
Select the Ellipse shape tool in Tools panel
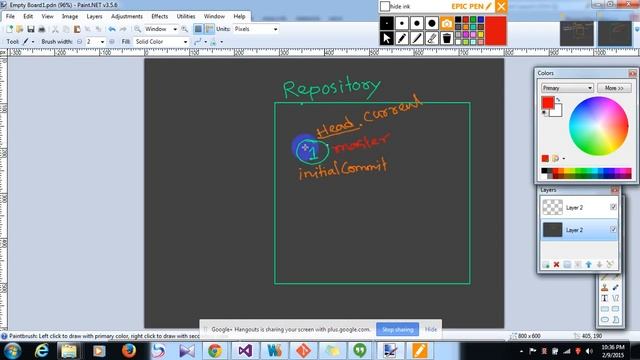point(604,319)
